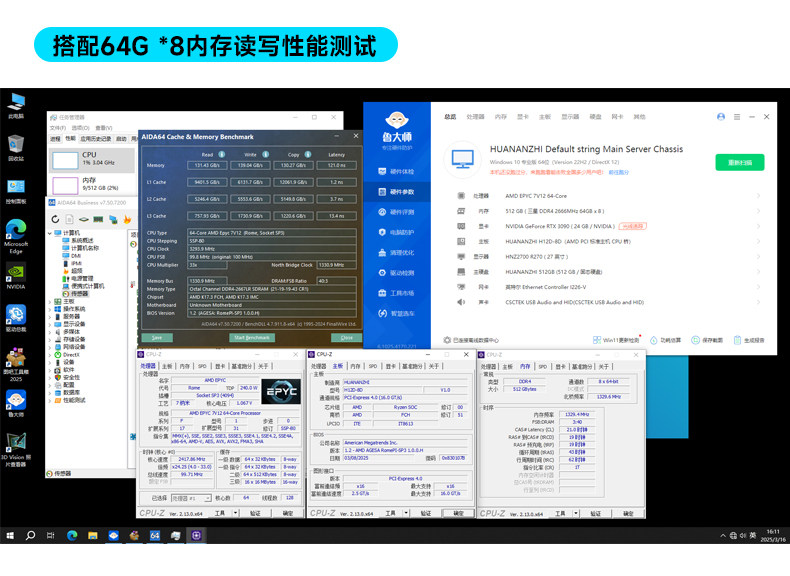Open 处理器 AMD EPYC row chevron
790x576 pixels.
pos(758,196)
